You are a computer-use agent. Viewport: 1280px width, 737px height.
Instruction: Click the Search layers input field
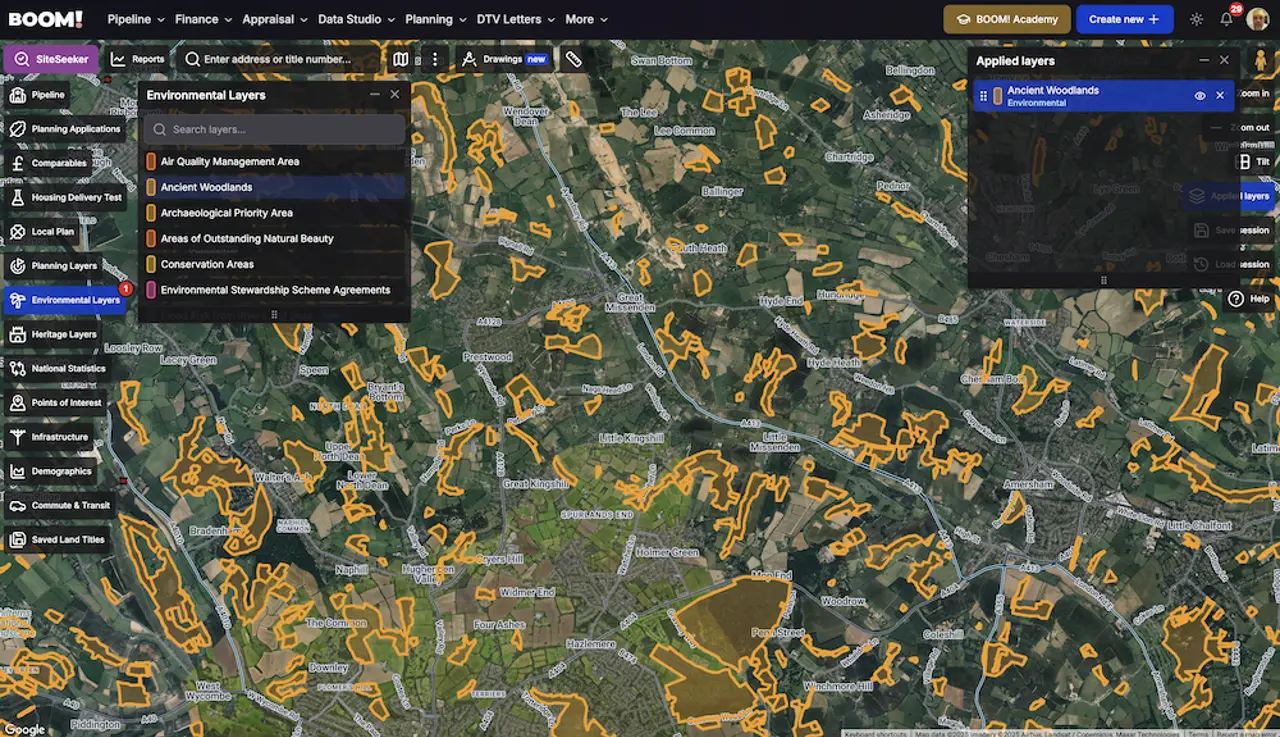[274, 129]
